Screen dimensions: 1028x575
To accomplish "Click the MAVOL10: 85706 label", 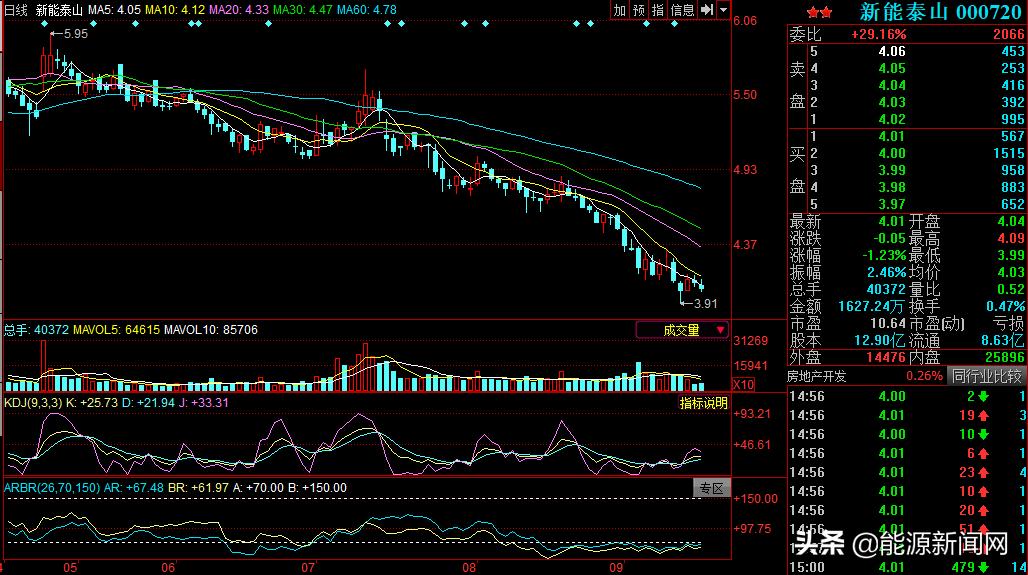I will pos(211,329).
